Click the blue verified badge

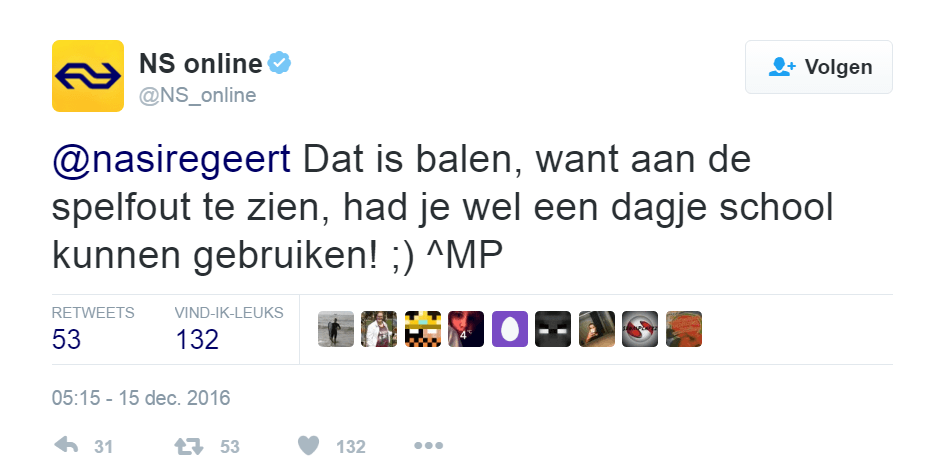280,65
